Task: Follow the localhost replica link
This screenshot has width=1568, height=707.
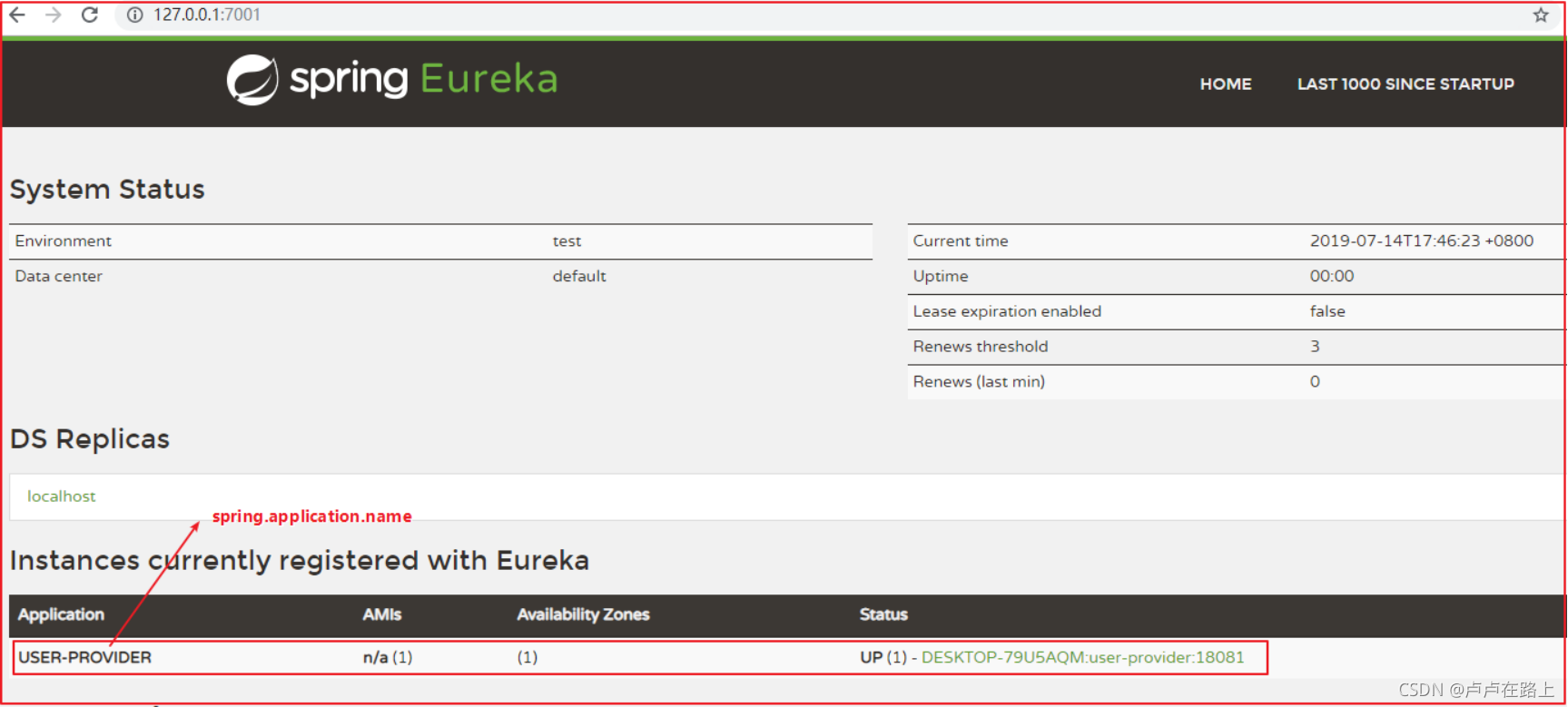Action: tap(61, 496)
